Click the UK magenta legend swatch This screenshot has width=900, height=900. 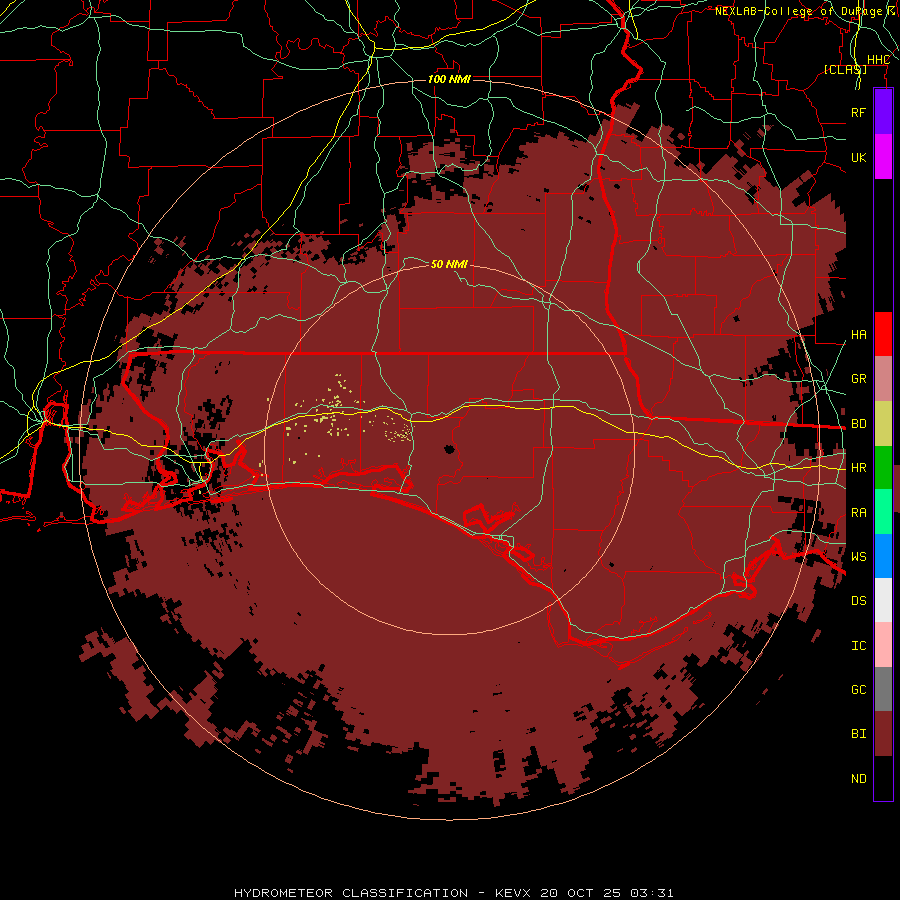click(x=883, y=157)
